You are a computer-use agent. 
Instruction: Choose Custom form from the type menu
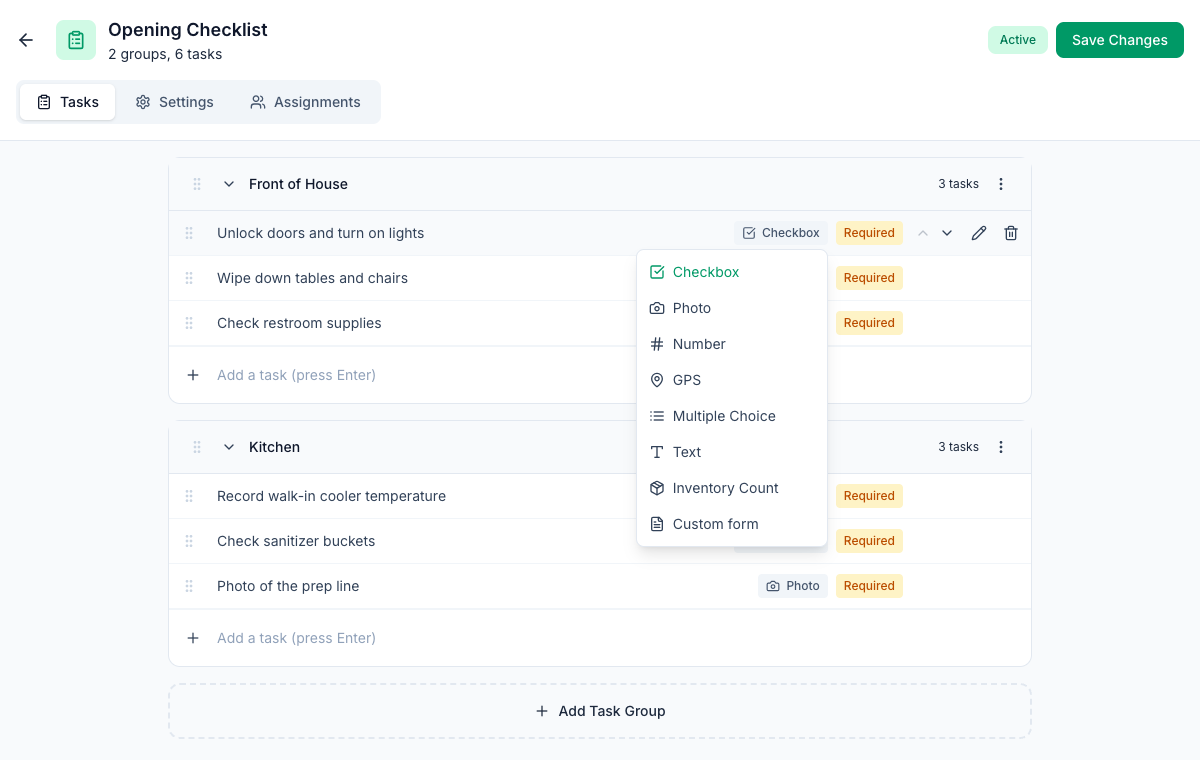click(732, 524)
